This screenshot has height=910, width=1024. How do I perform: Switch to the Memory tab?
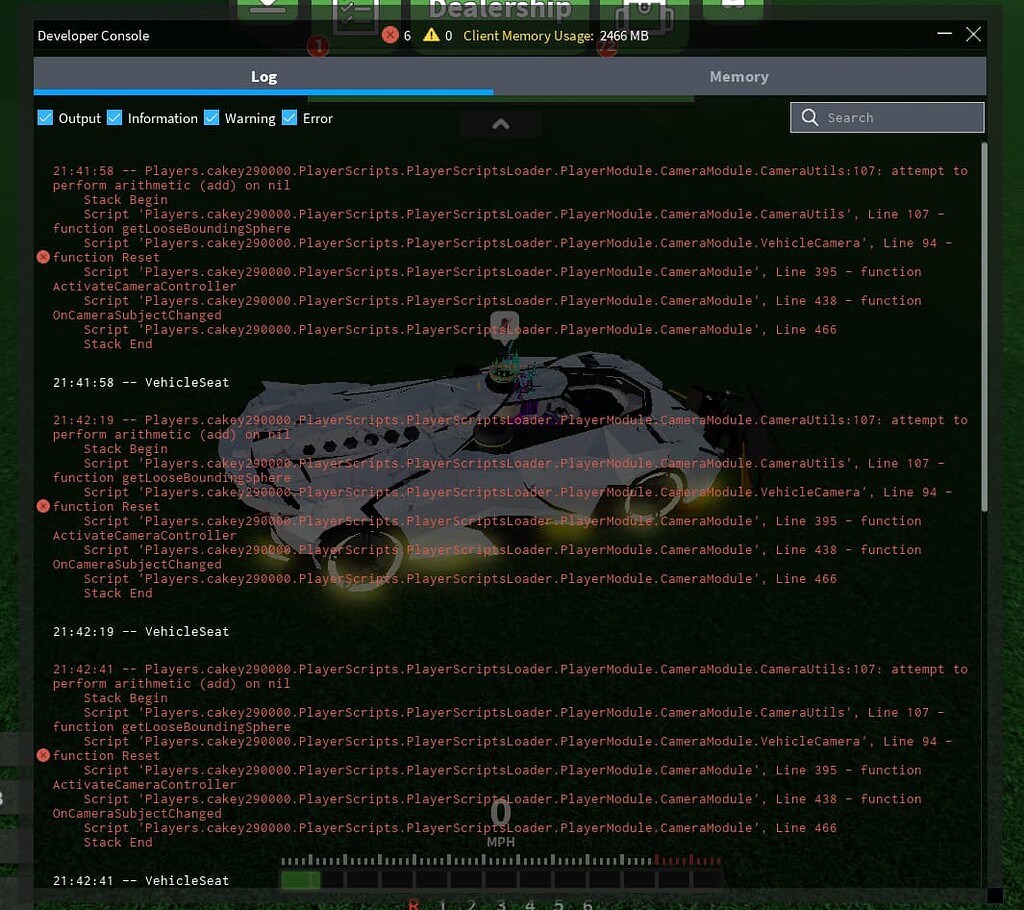739,76
